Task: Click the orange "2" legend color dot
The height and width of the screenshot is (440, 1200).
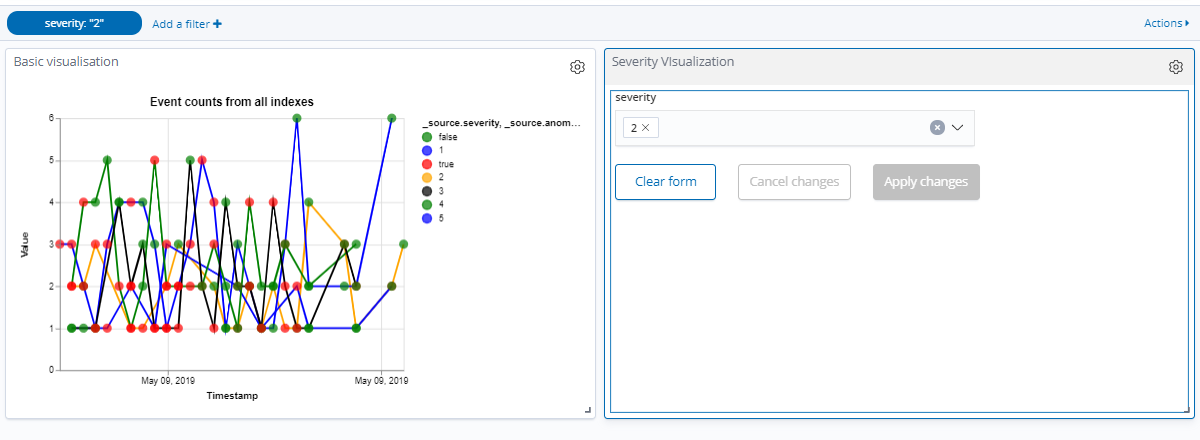Action: coord(428,176)
